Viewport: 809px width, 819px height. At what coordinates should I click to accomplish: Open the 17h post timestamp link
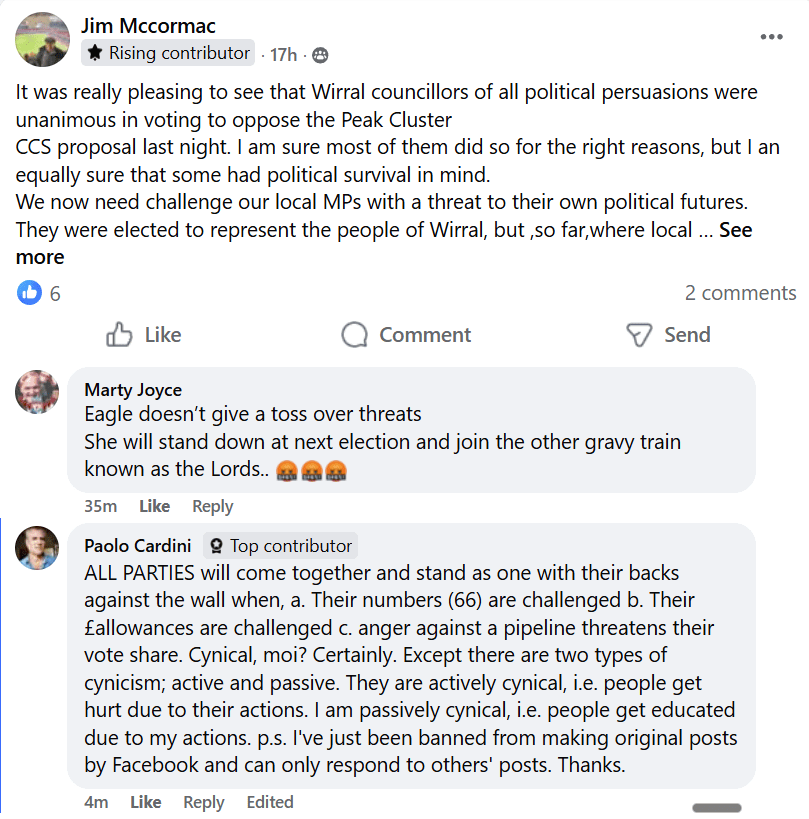click(x=284, y=54)
